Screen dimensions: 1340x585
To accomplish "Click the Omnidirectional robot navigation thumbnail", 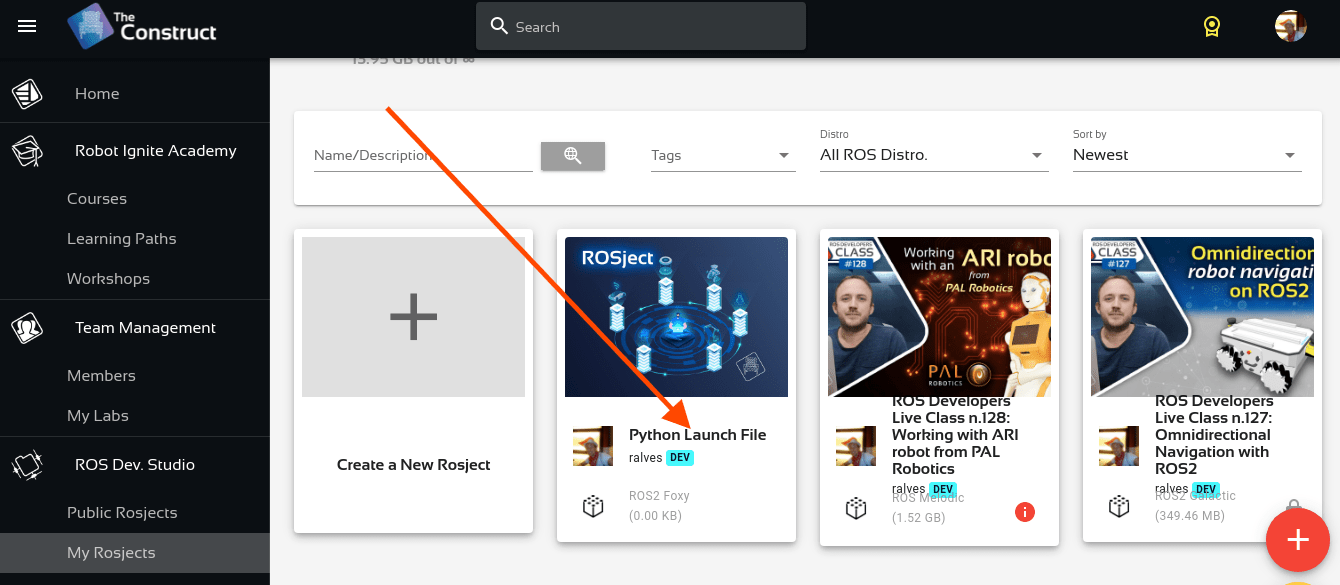I will (1202, 317).
